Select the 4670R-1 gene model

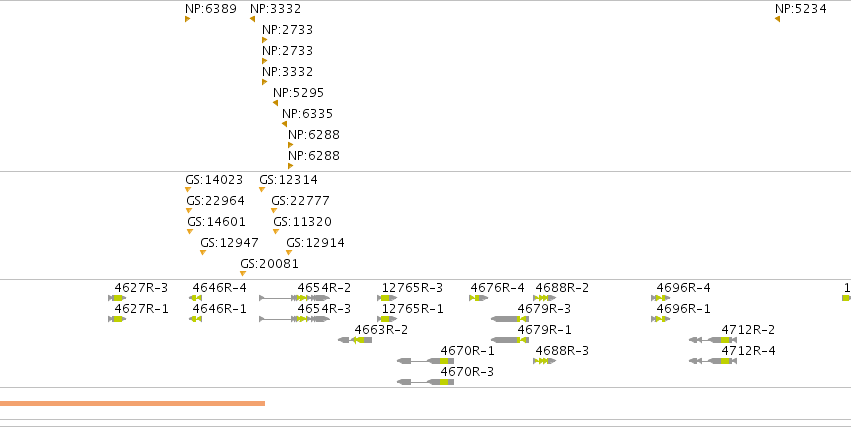[426, 361]
